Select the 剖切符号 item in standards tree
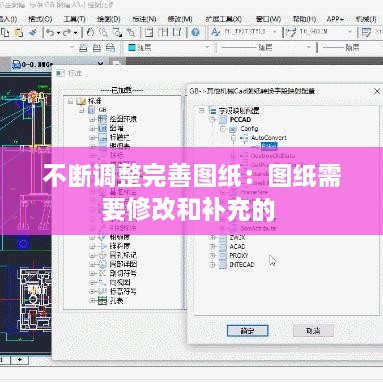Image resolution: width=383 pixels, height=383 pixels. [123, 273]
